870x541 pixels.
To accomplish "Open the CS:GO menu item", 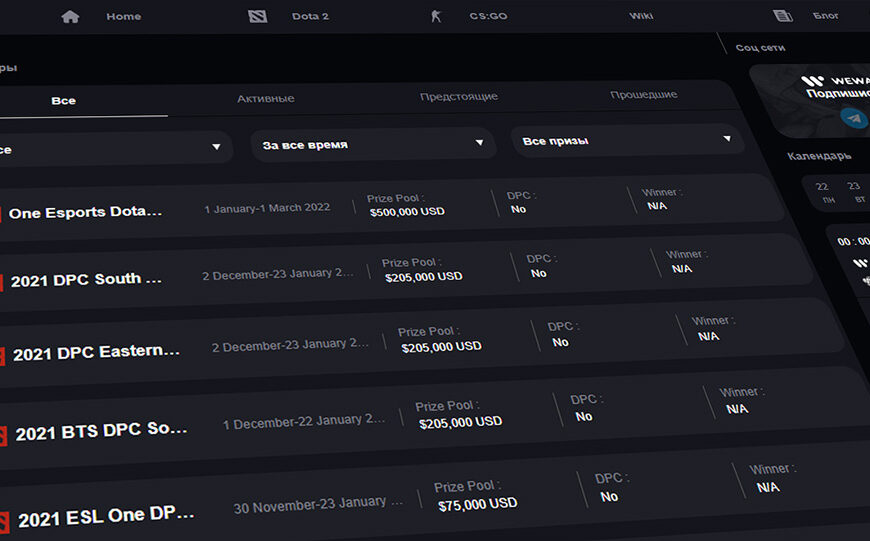I will pyautogui.click(x=488, y=16).
